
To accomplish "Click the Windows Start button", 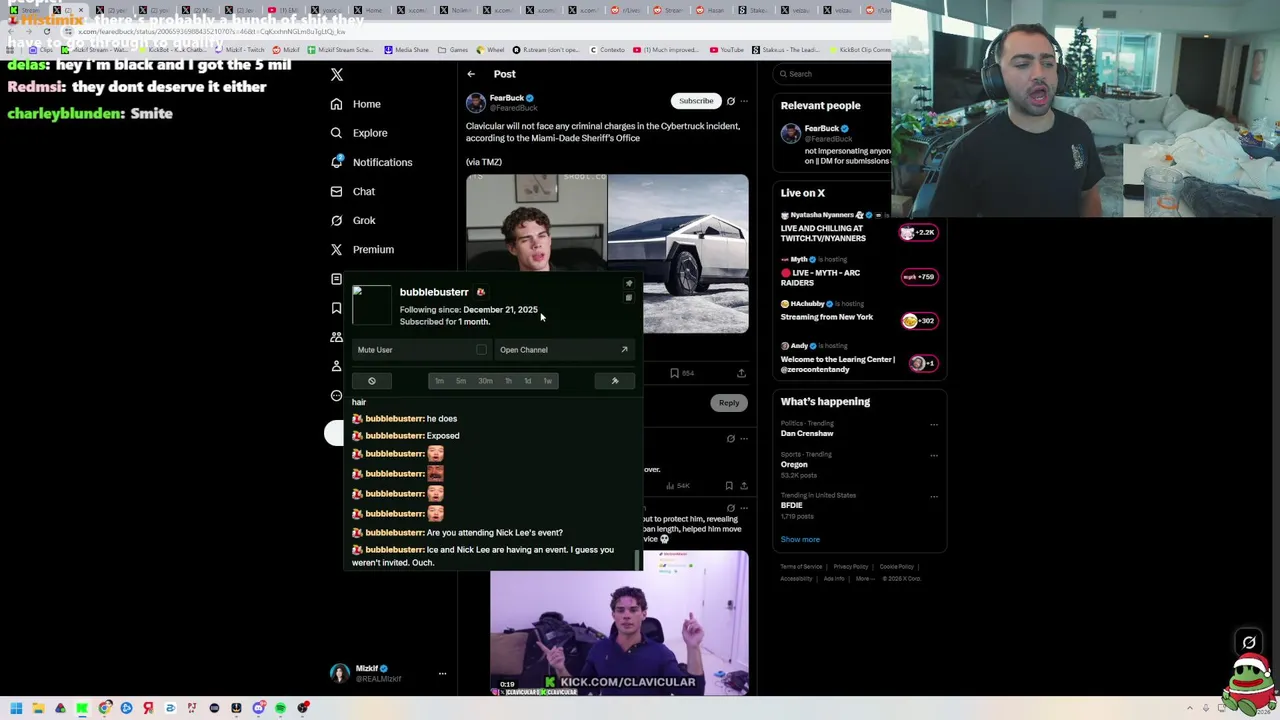I will [16, 709].
